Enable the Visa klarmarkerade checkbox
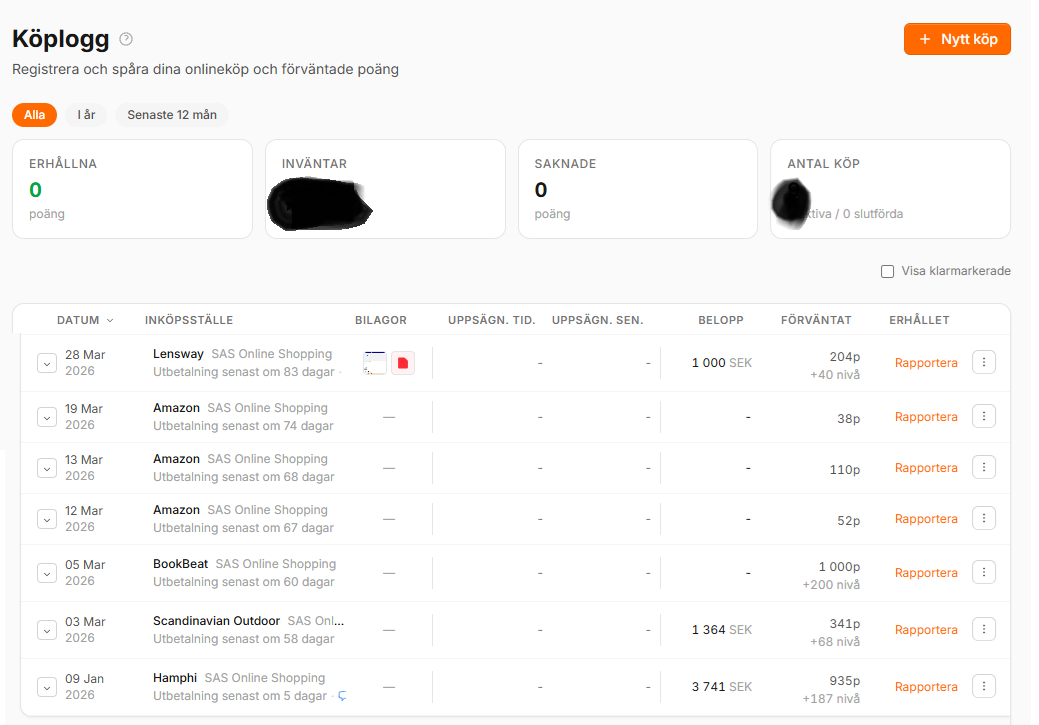Viewport: 1039px width, 725px height. point(887,271)
